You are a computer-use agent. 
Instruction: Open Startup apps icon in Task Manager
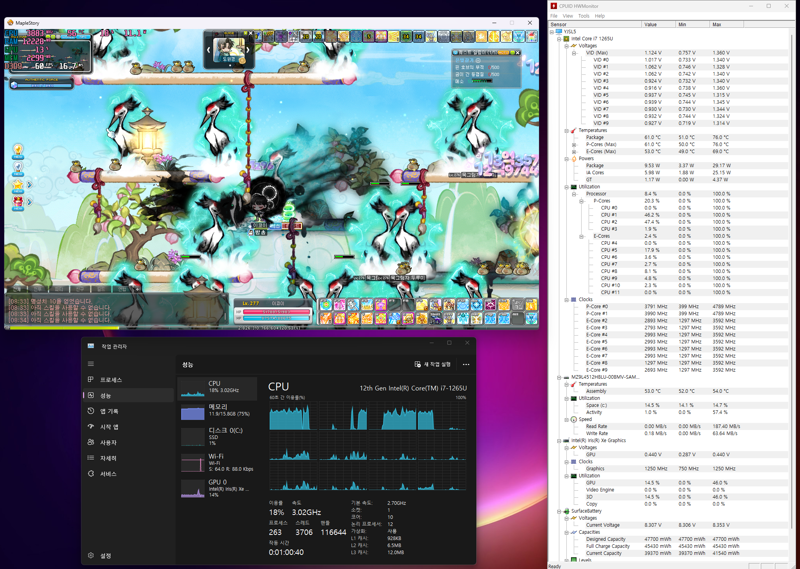pos(91,427)
